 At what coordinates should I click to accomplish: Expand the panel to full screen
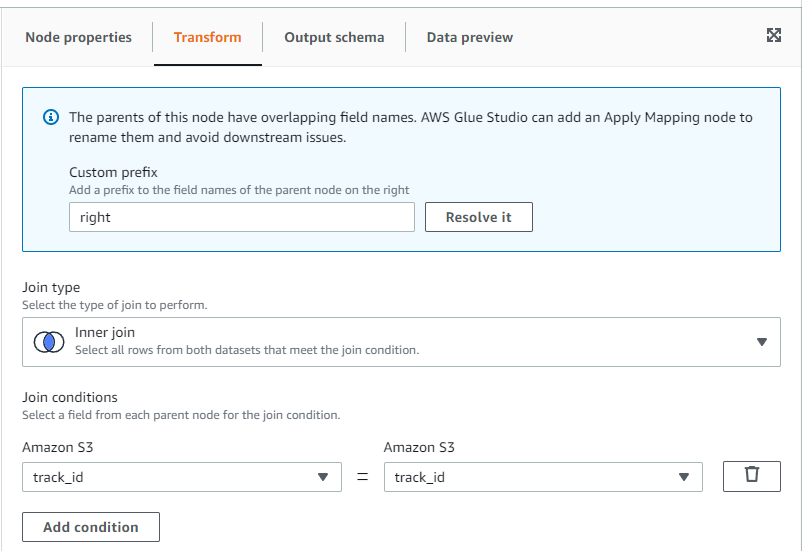pyautogui.click(x=773, y=36)
